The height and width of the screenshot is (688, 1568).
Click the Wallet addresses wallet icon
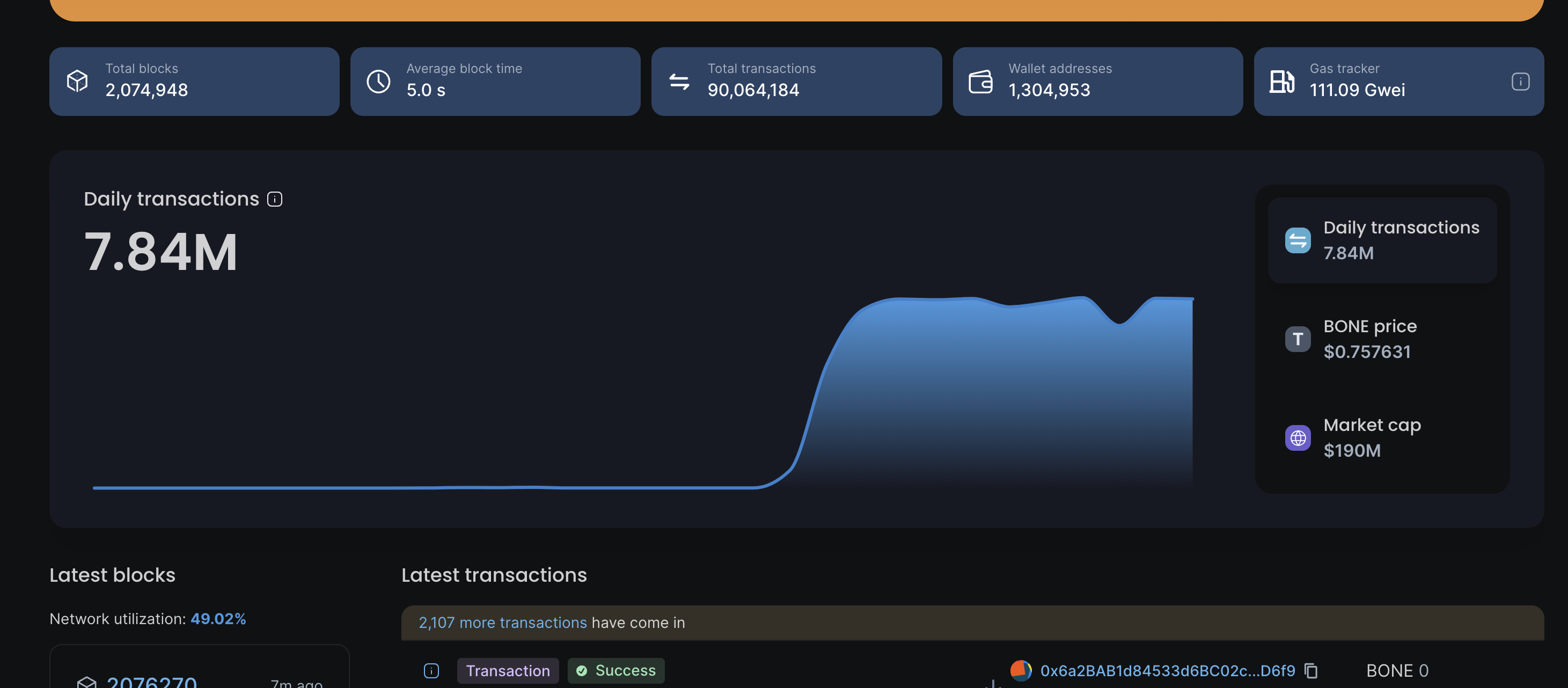980,81
